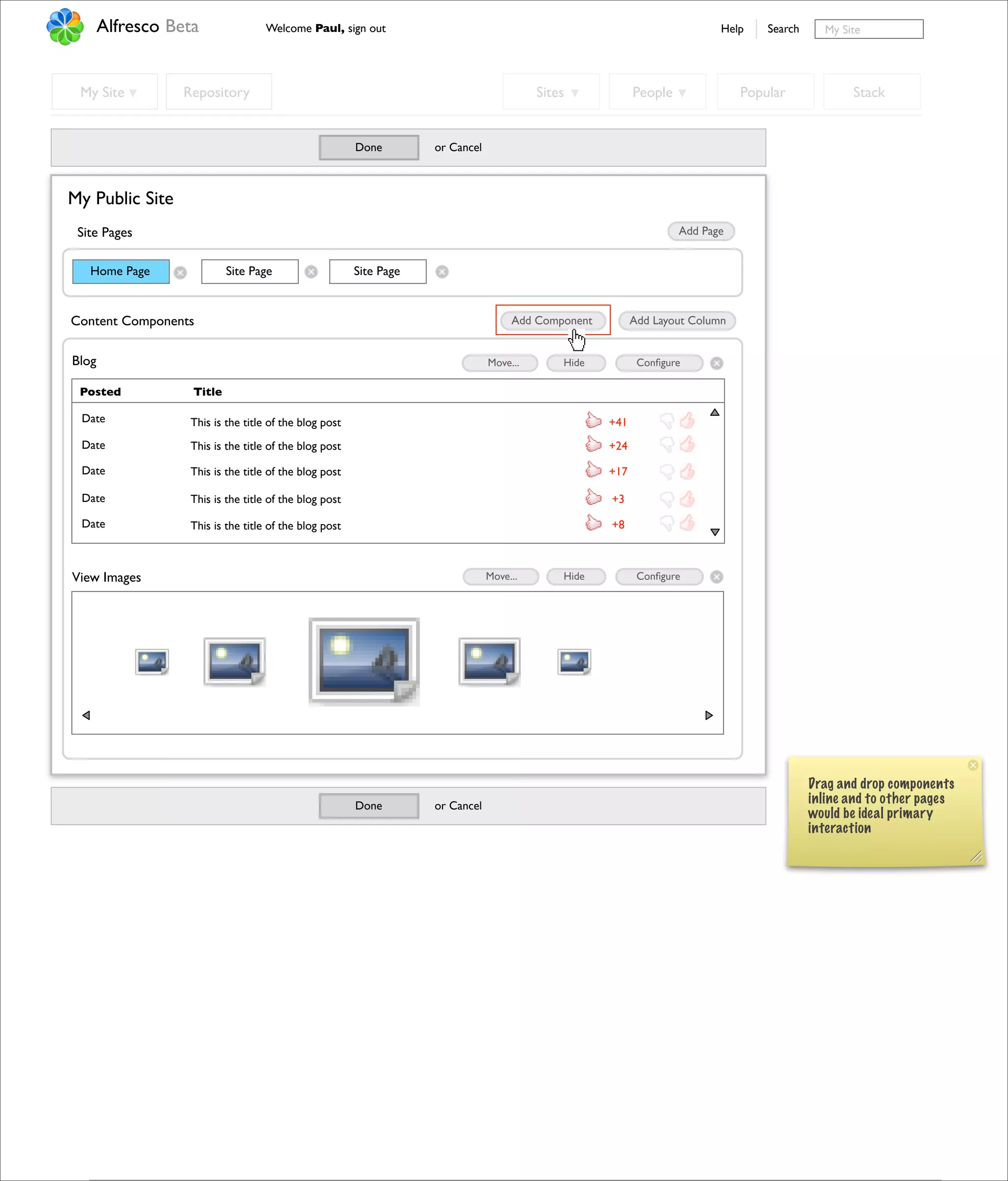Click the sticky note resize corner handle
Viewport: 1008px width, 1181px height.
click(976, 856)
